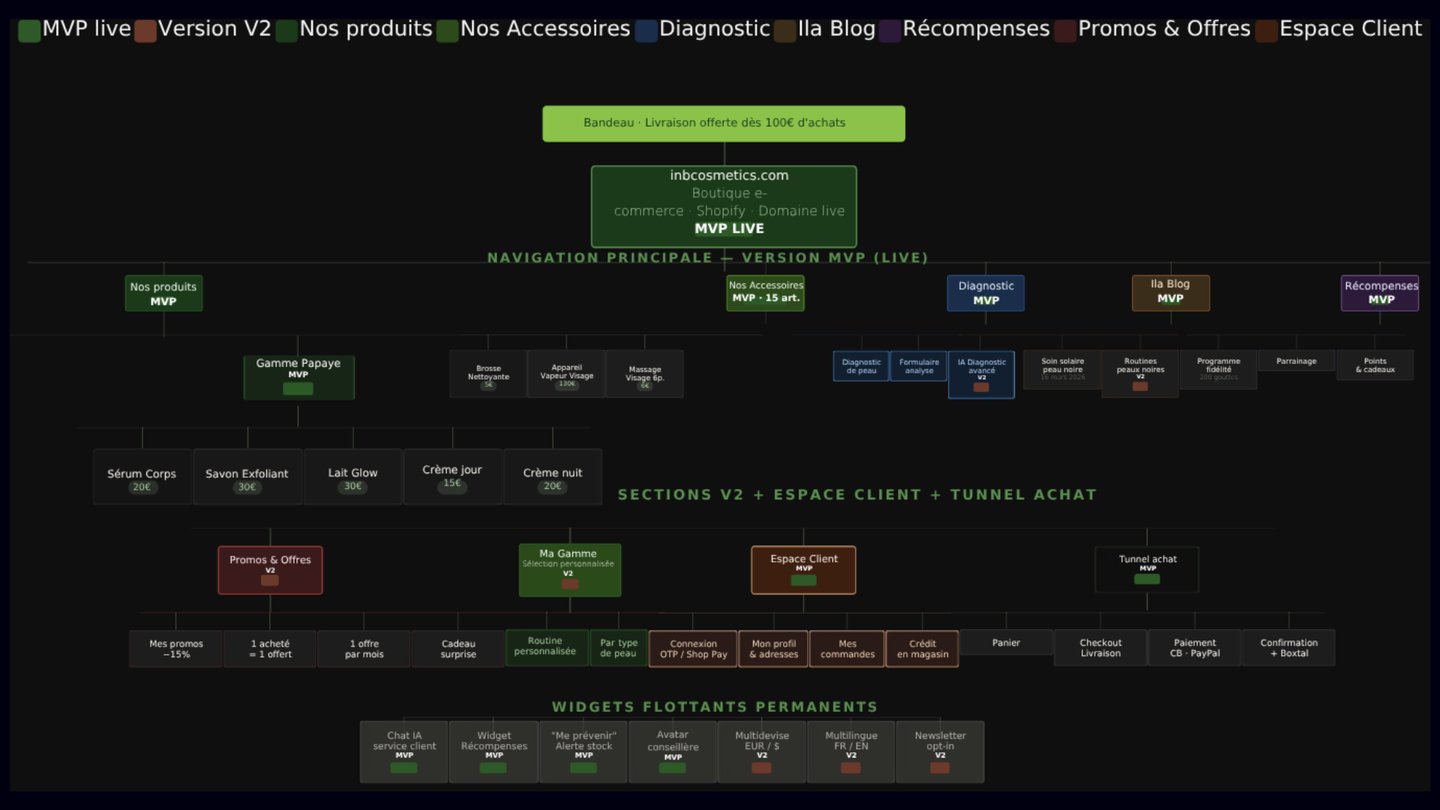This screenshot has width=1440, height=810.
Task: Select the Programme fidélité box
Action: [1218, 369]
